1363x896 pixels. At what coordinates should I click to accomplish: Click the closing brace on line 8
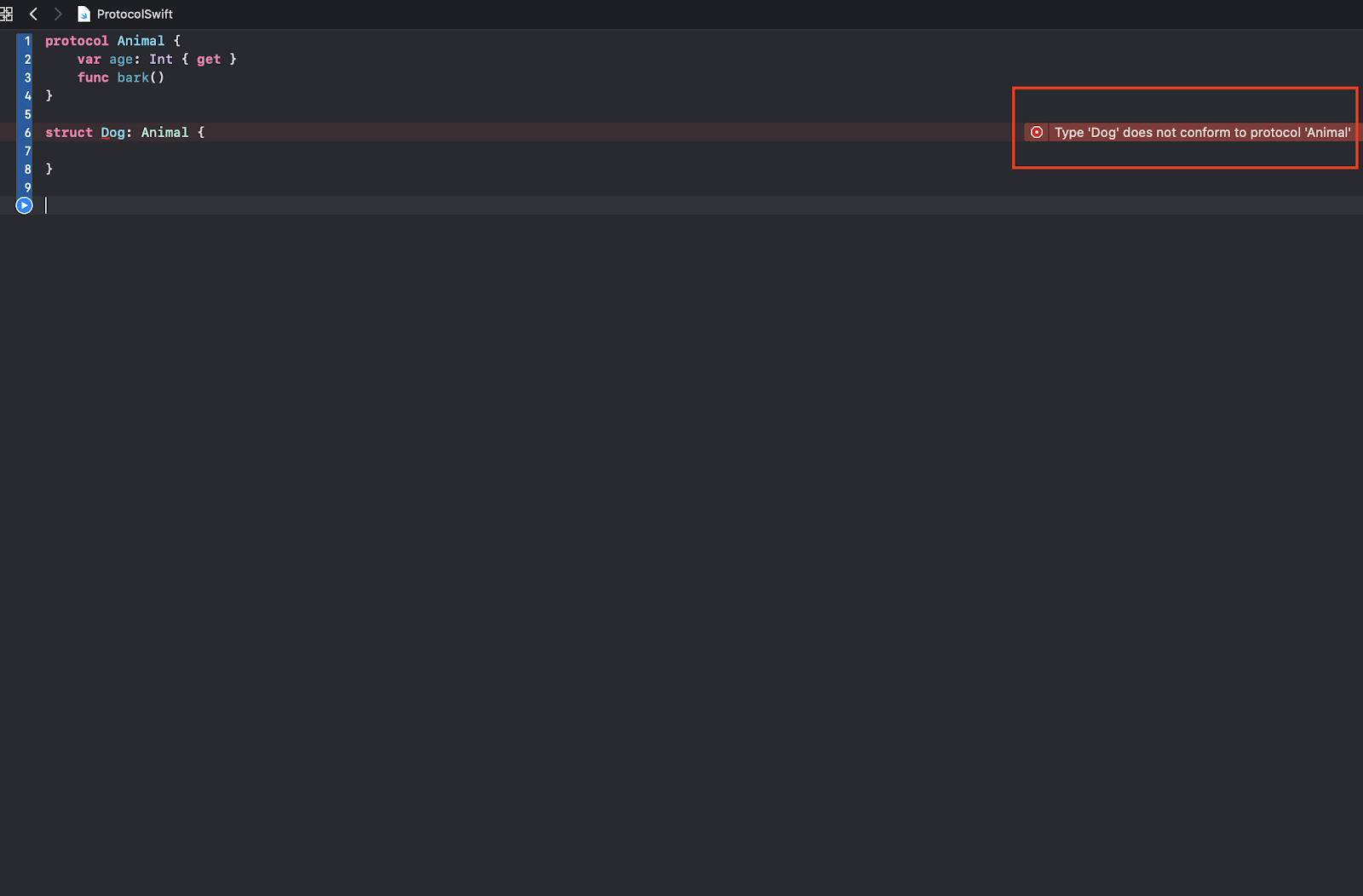coord(49,169)
